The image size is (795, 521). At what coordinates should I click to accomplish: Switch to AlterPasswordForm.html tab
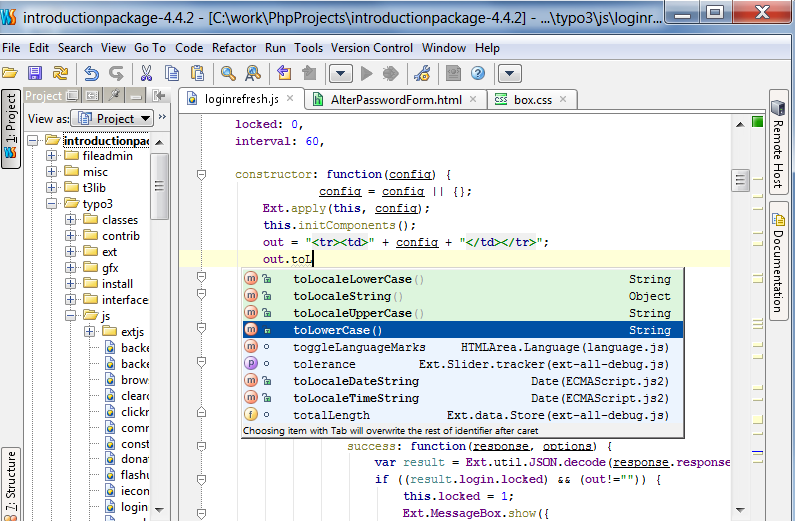pyautogui.click(x=395, y=100)
